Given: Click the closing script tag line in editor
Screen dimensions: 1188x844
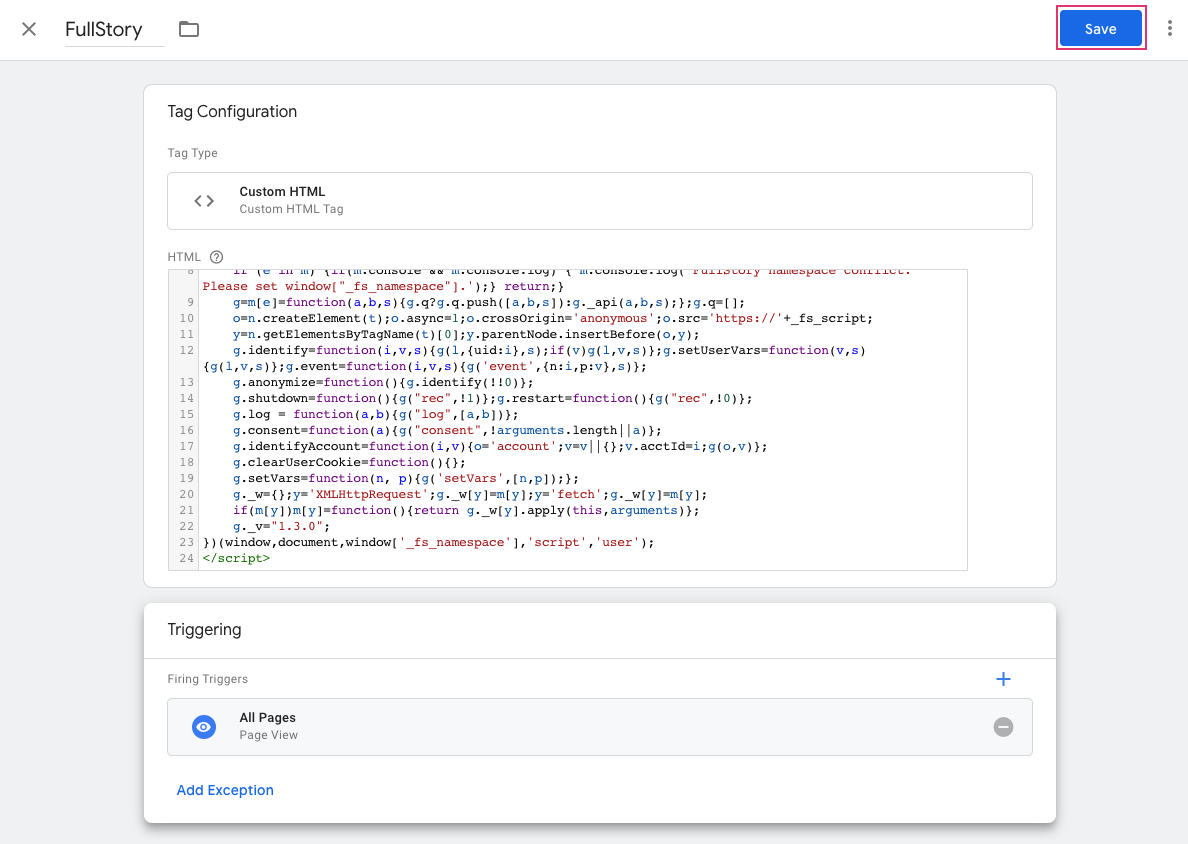Looking at the screenshot, I should tap(236, 558).
